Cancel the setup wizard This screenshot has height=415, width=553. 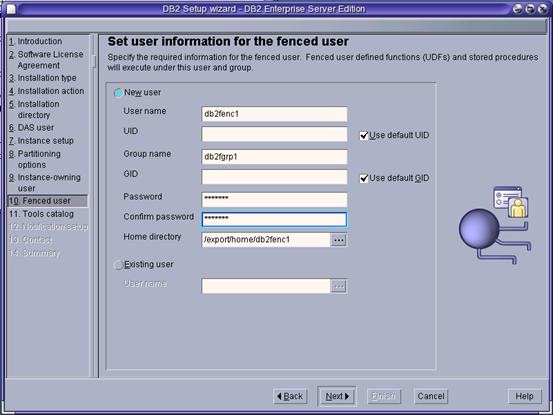click(431, 396)
